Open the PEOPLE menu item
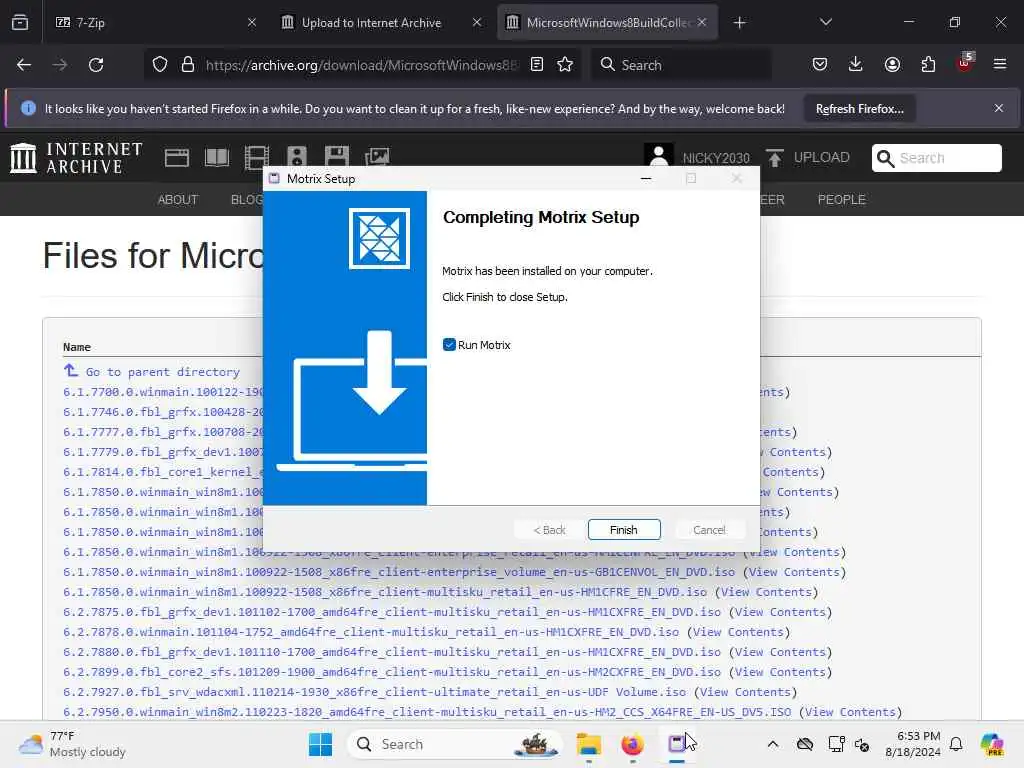1024x768 pixels. (x=841, y=200)
